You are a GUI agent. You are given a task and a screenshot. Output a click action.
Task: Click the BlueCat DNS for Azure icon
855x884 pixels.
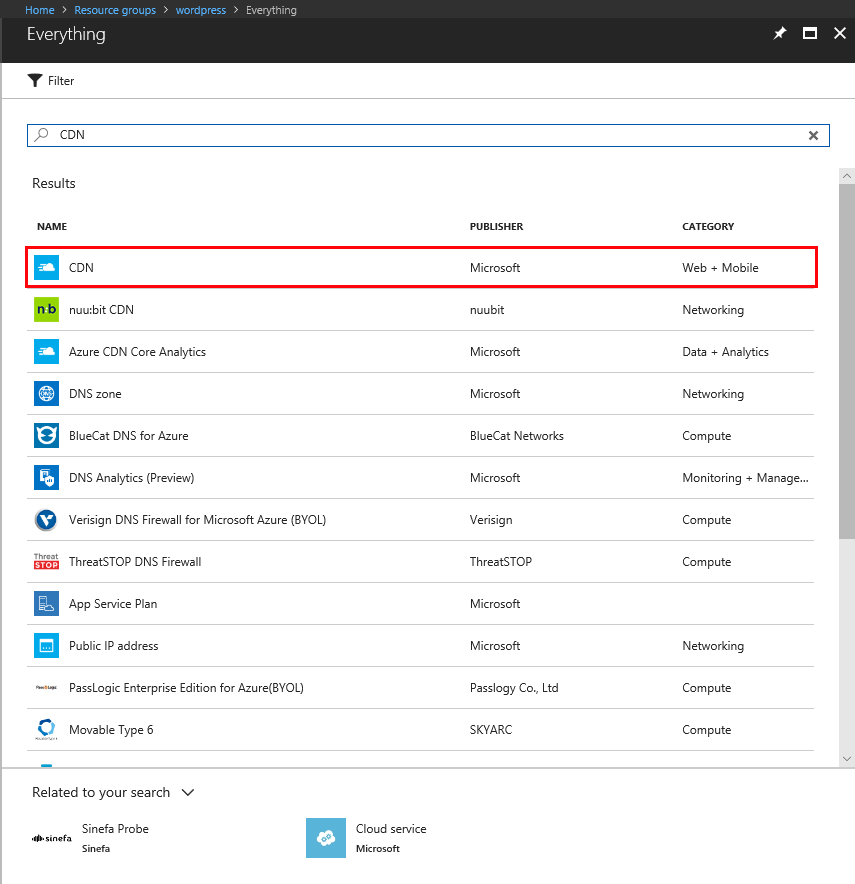[x=46, y=435]
